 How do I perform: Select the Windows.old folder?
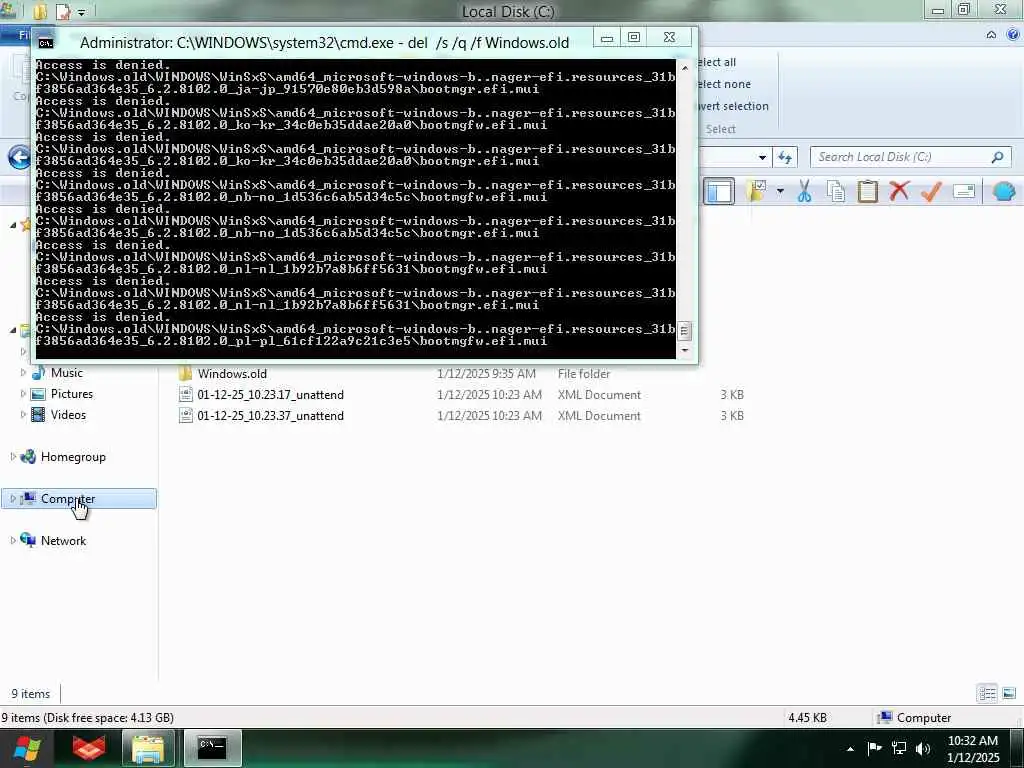pyautogui.click(x=232, y=374)
